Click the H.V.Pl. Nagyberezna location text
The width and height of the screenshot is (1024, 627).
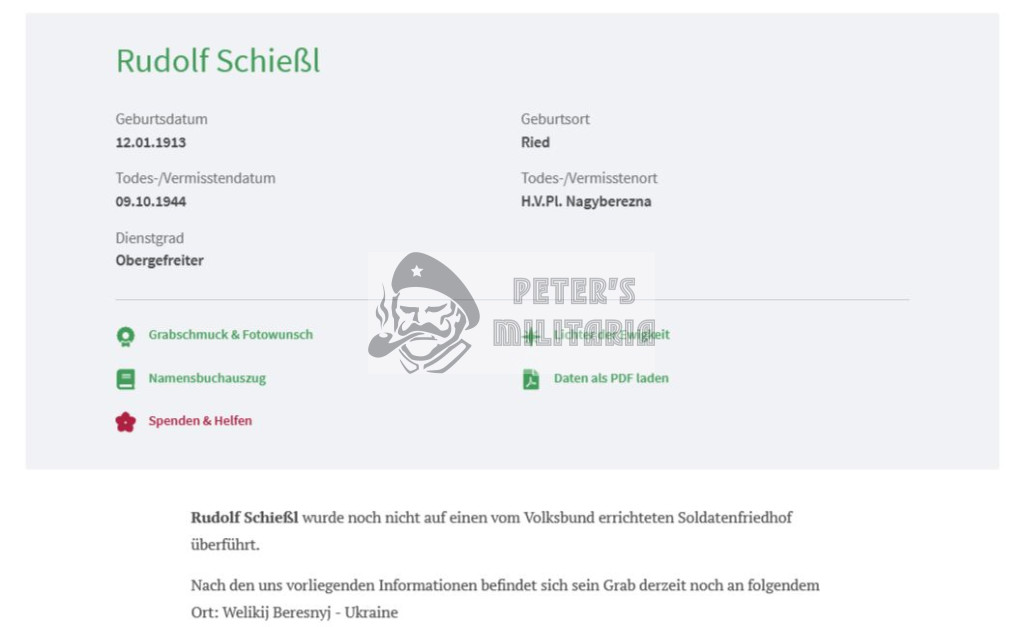pyautogui.click(x=586, y=202)
